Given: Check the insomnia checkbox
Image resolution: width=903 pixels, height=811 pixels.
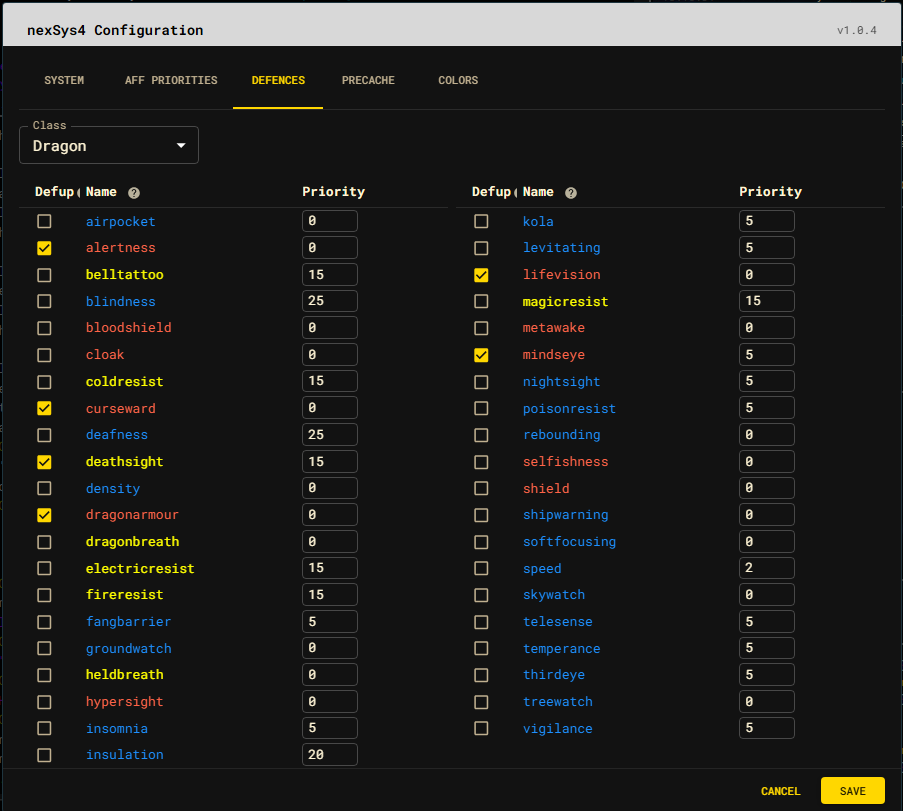Looking at the screenshot, I should click(x=44, y=729).
